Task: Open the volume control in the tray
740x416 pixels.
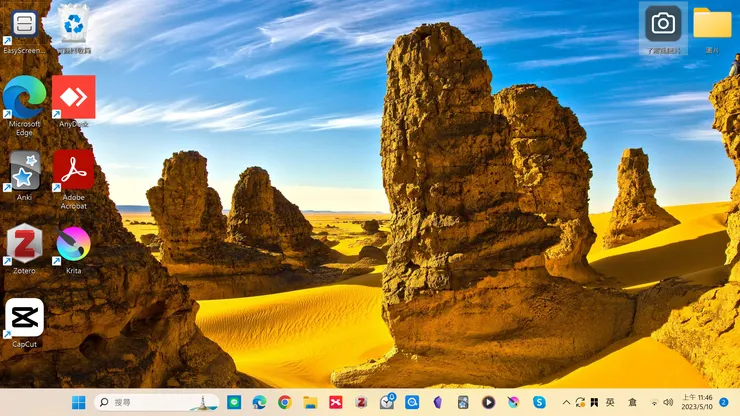Action: [x=668, y=402]
